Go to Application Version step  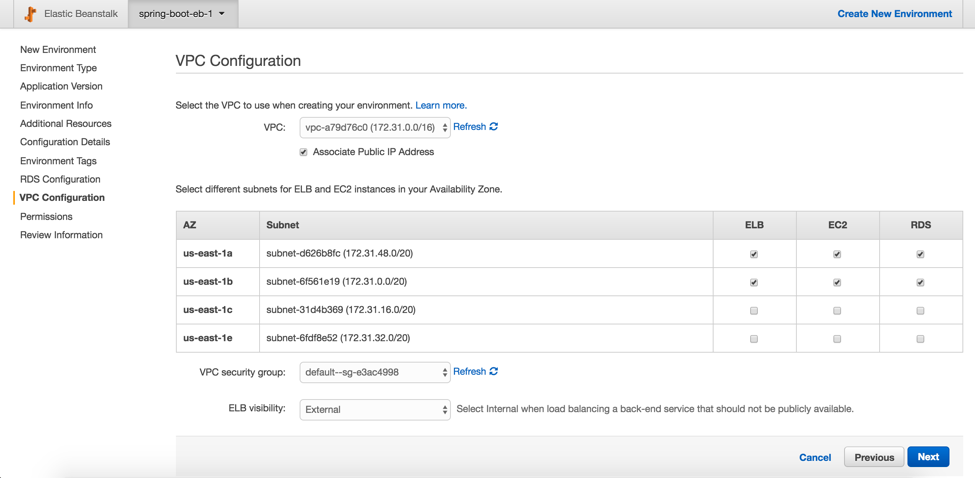point(61,86)
